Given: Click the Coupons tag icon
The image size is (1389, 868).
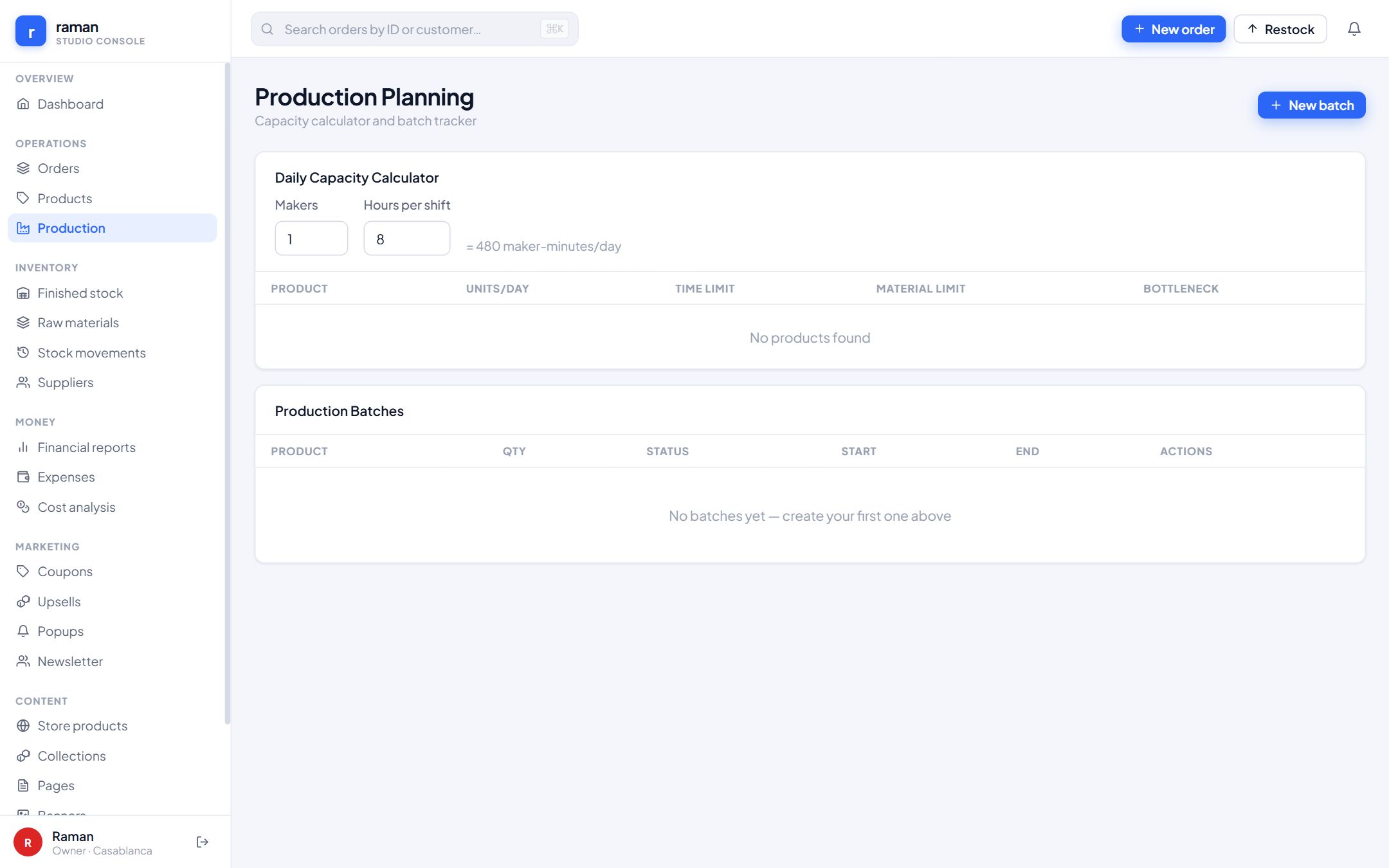Looking at the screenshot, I should click(23, 572).
